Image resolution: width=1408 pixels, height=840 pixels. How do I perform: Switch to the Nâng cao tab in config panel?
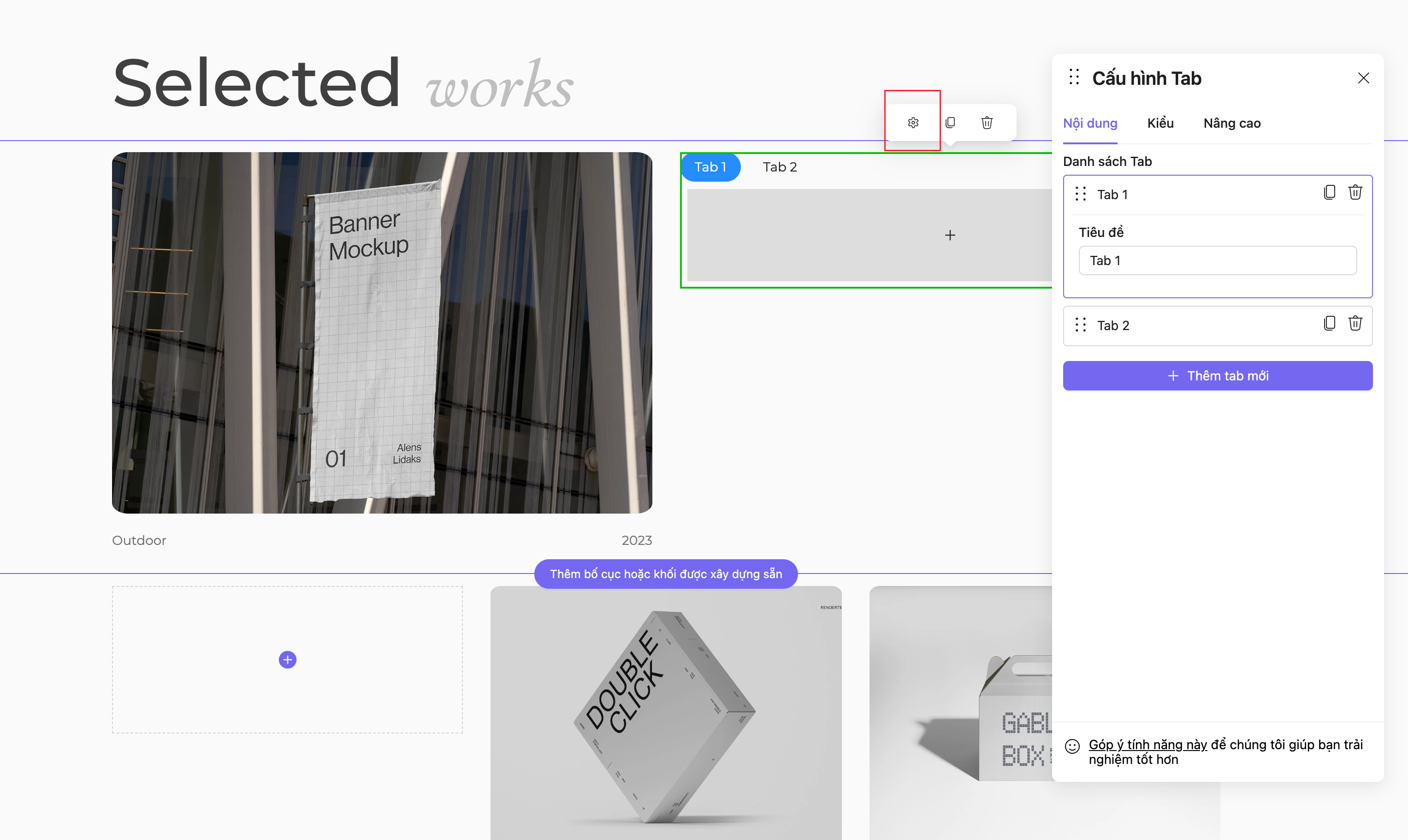point(1232,123)
